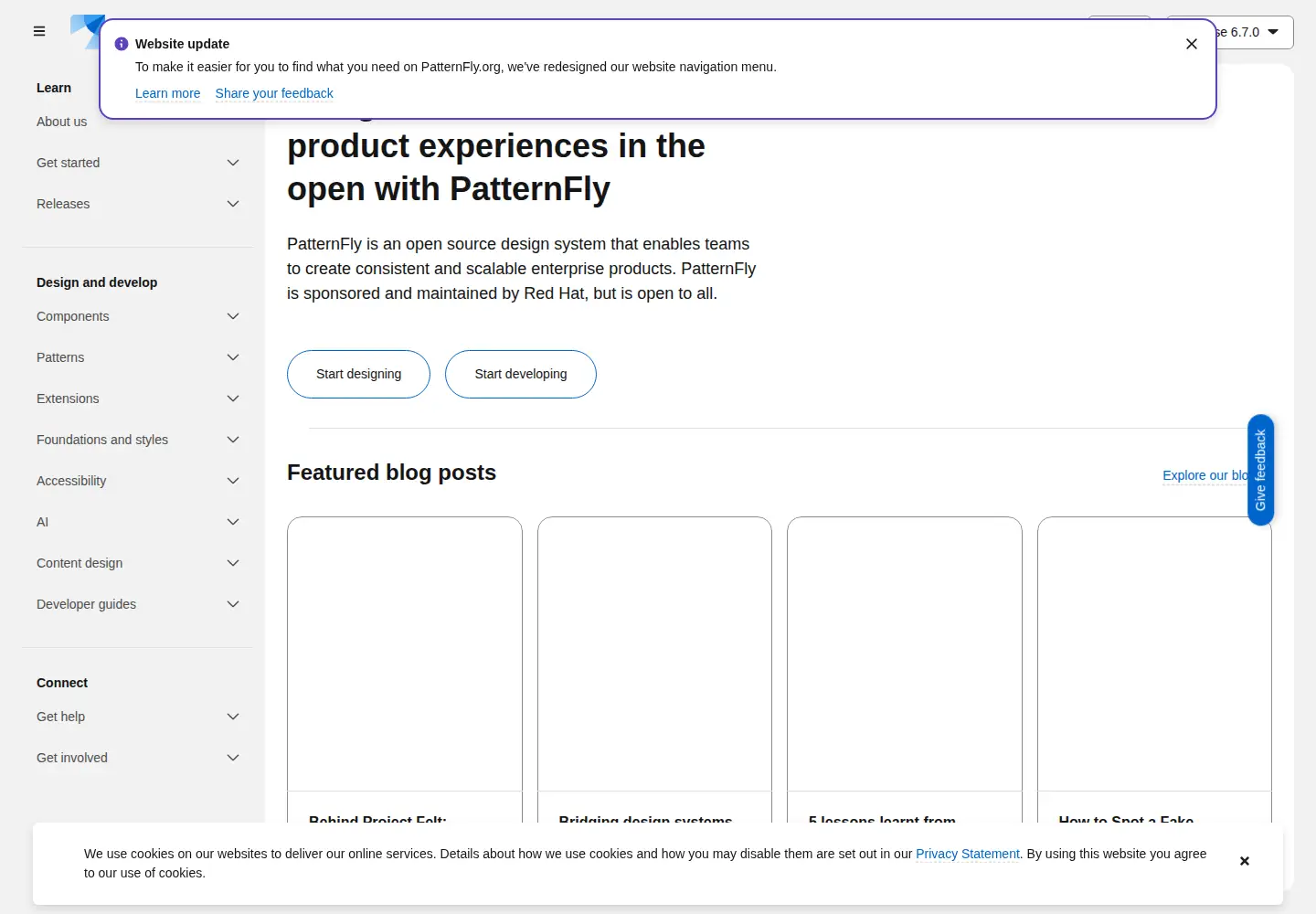Screen dimensions: 1316x914
Task: Open the 5 lessons learnt blog card
Action: click(x=905, y=669)
